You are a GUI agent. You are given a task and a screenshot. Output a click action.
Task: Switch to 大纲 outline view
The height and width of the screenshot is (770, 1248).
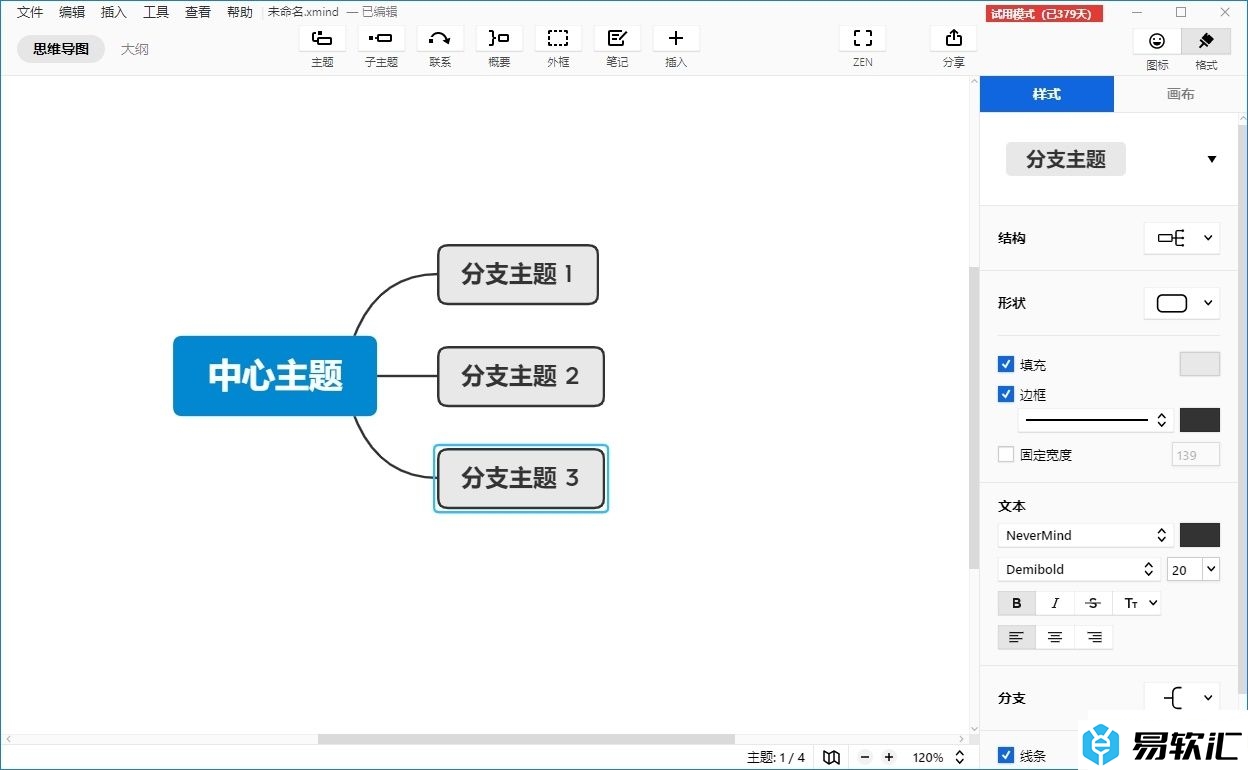tap(135, 48)
